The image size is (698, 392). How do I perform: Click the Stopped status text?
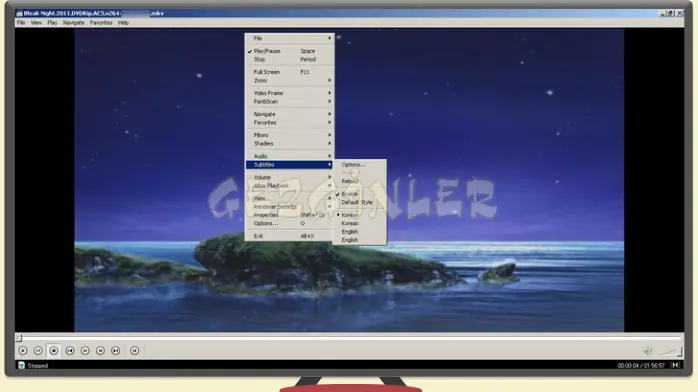point(37,366)
